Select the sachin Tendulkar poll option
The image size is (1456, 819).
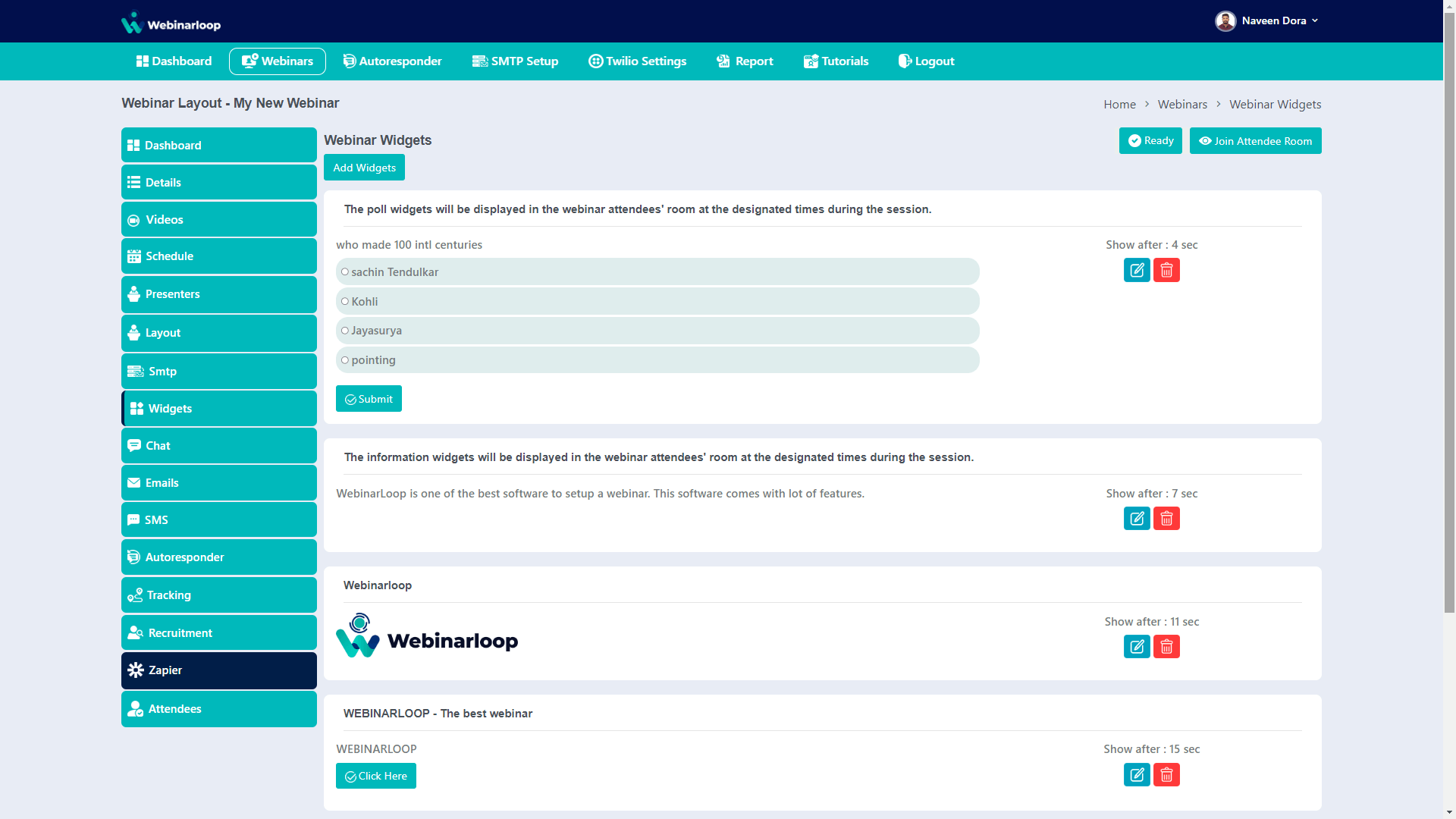(345, 272)
